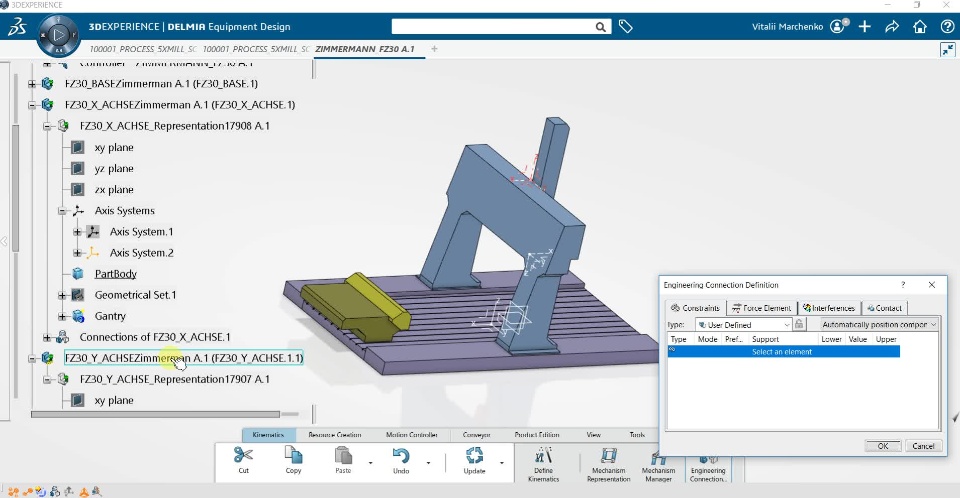Viewport: 960px width, 498px height.
Task: Collapse FZ30_X_ACHSEZimmerman A.1 node
Action: tap(32, 105)
